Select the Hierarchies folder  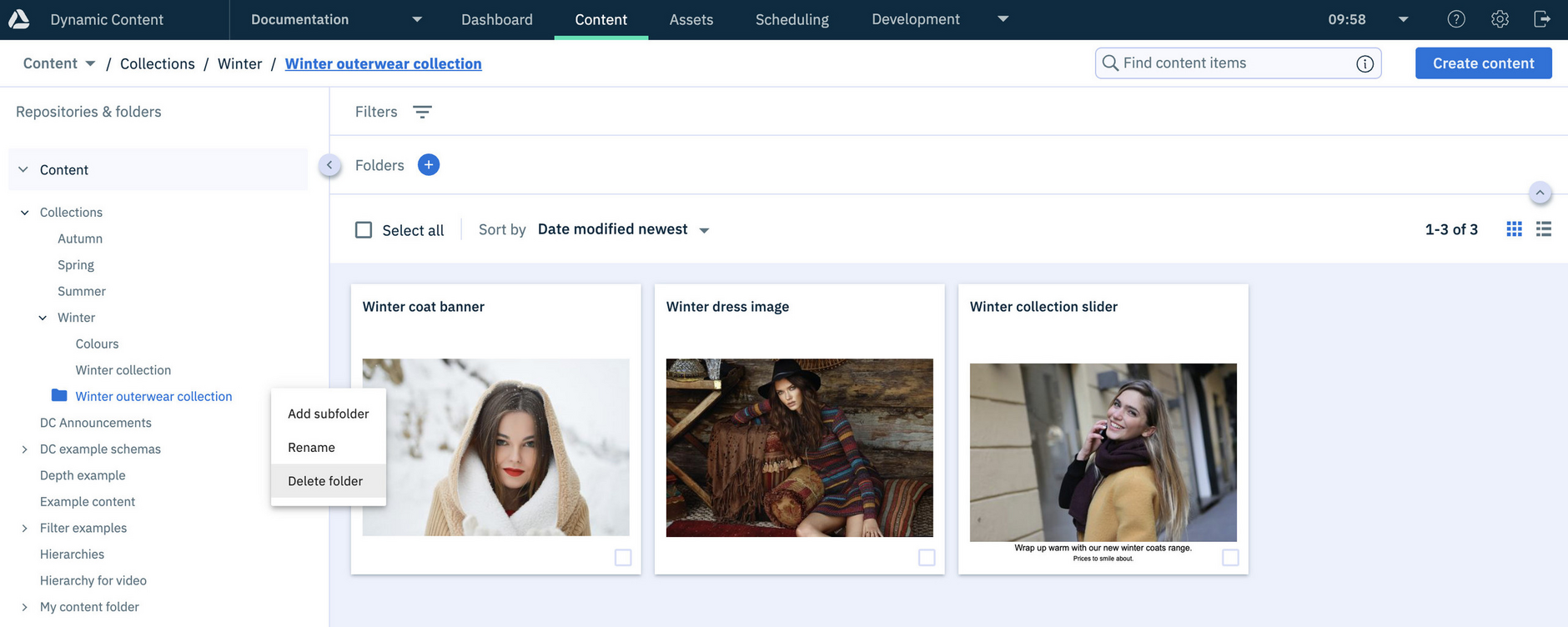(73, 554)
